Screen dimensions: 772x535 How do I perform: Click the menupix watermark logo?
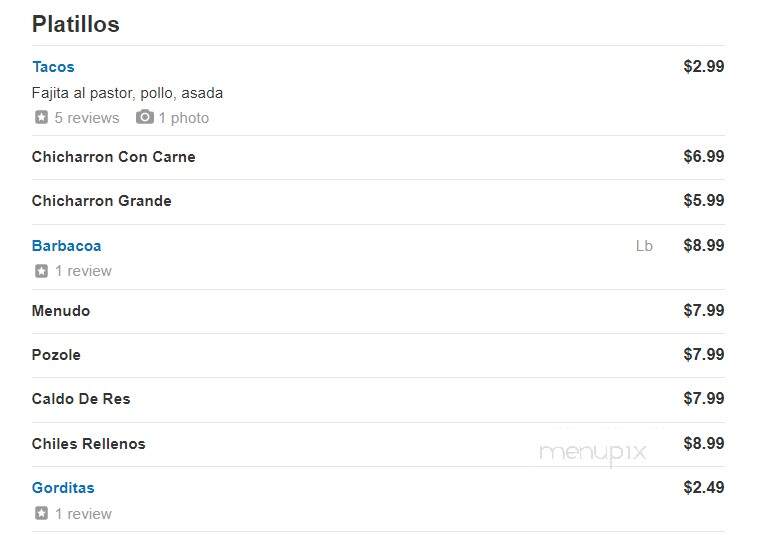point(593,452)
